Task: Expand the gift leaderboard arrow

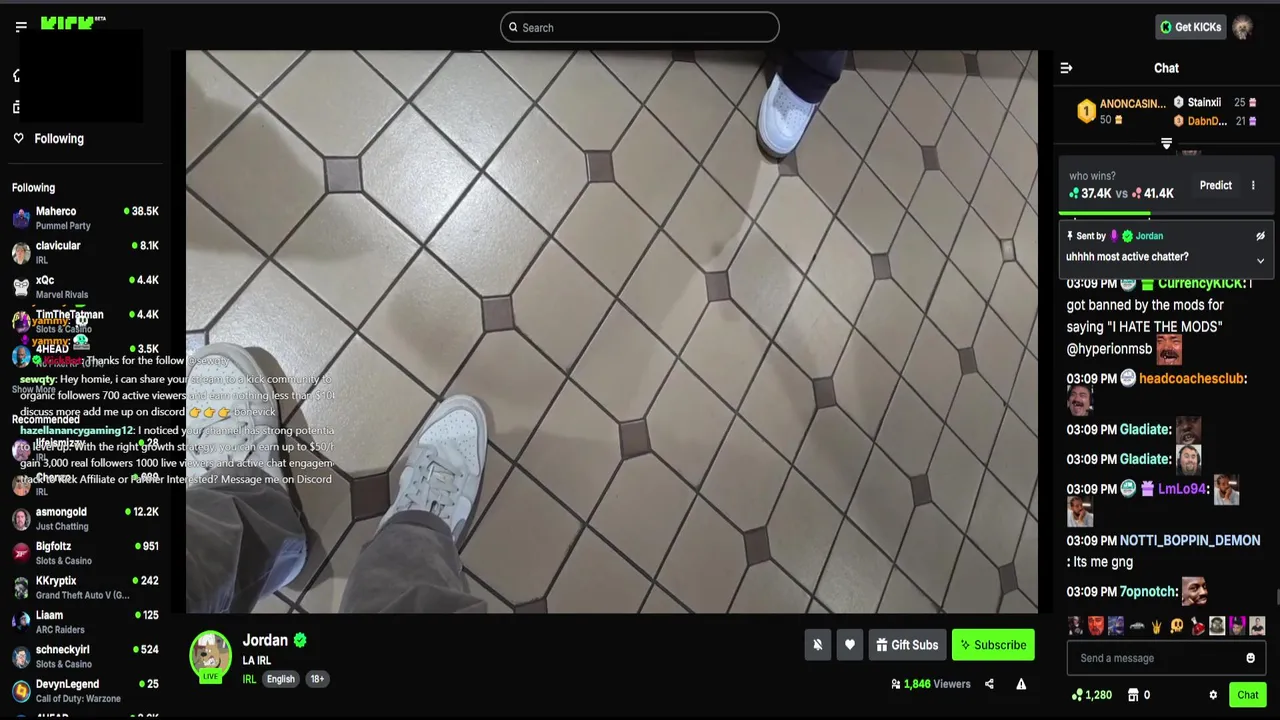Action: (x=1166, y=144)
